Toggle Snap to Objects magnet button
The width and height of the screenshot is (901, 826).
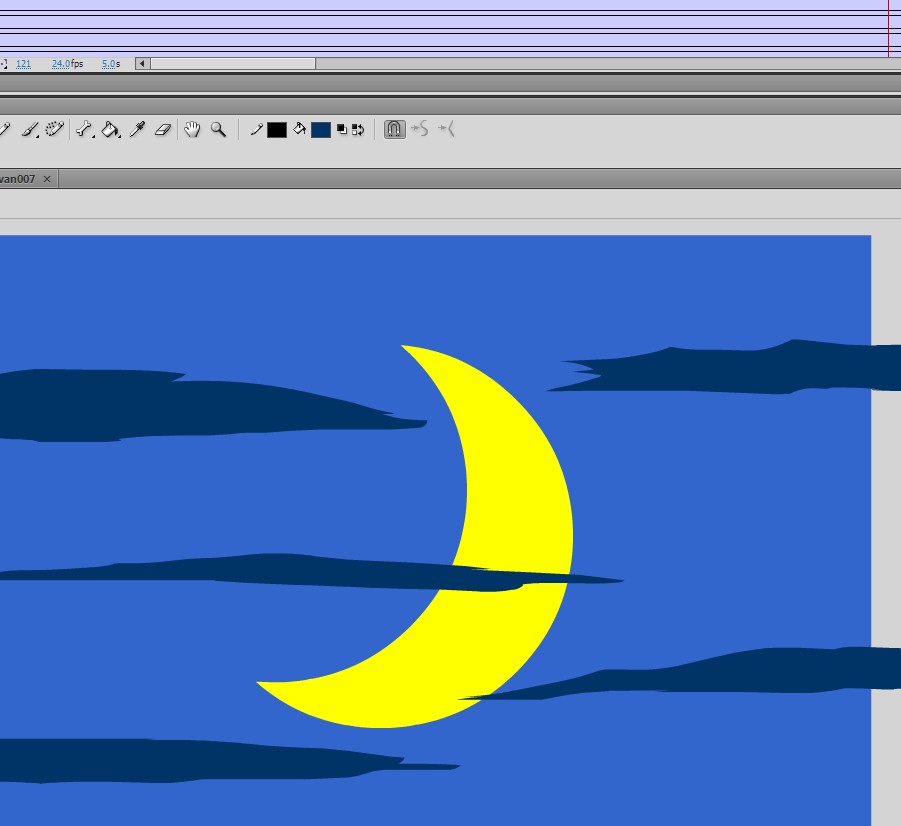395,129
